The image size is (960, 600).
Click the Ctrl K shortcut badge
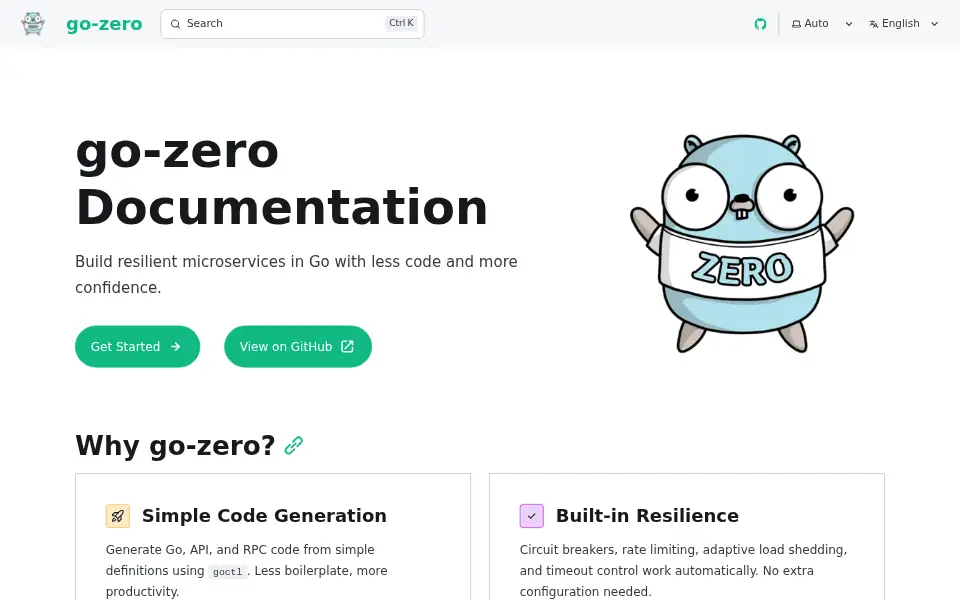pos(401,23)
